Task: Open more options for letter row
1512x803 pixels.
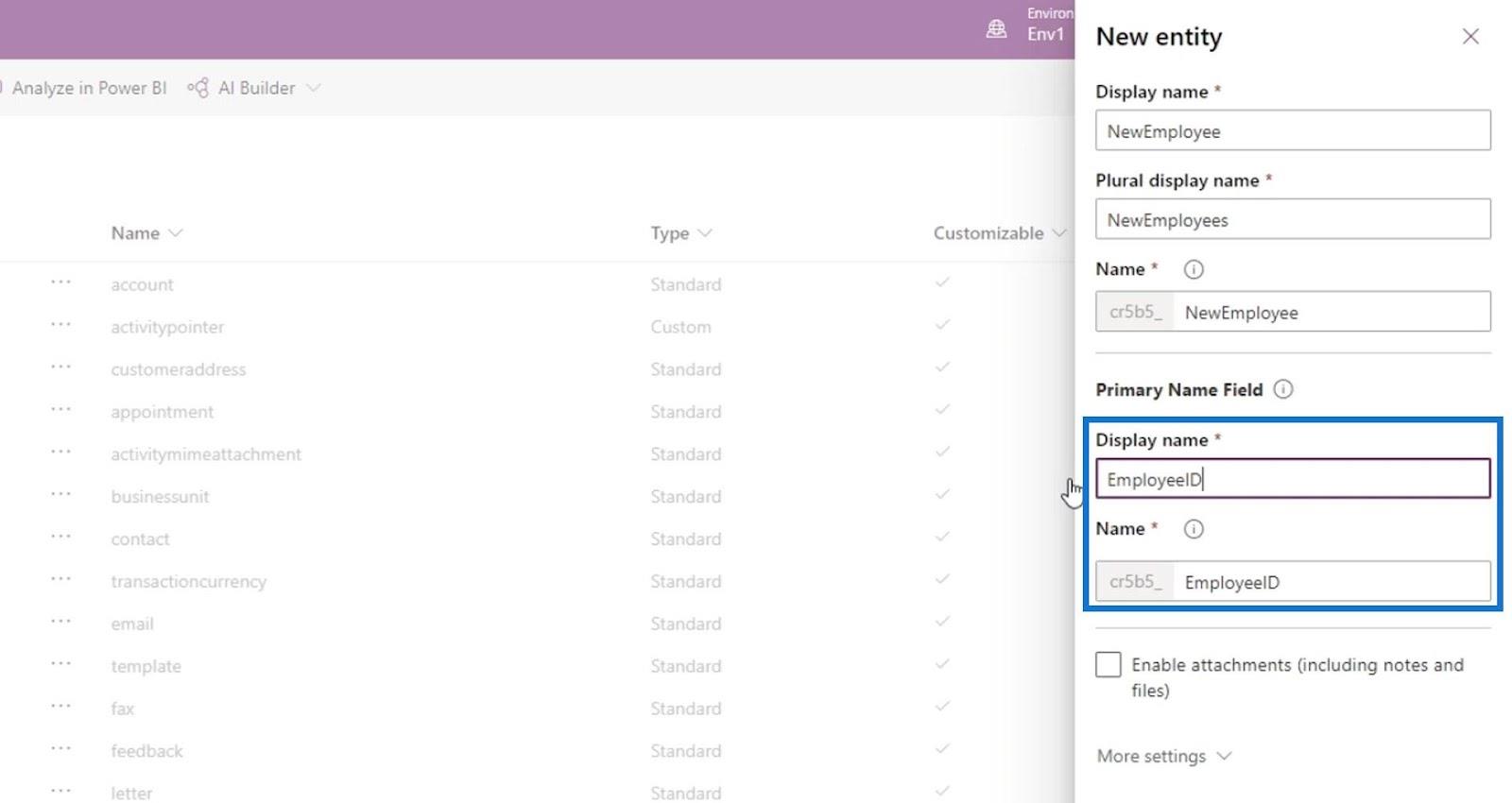Action: click(60, 791)
